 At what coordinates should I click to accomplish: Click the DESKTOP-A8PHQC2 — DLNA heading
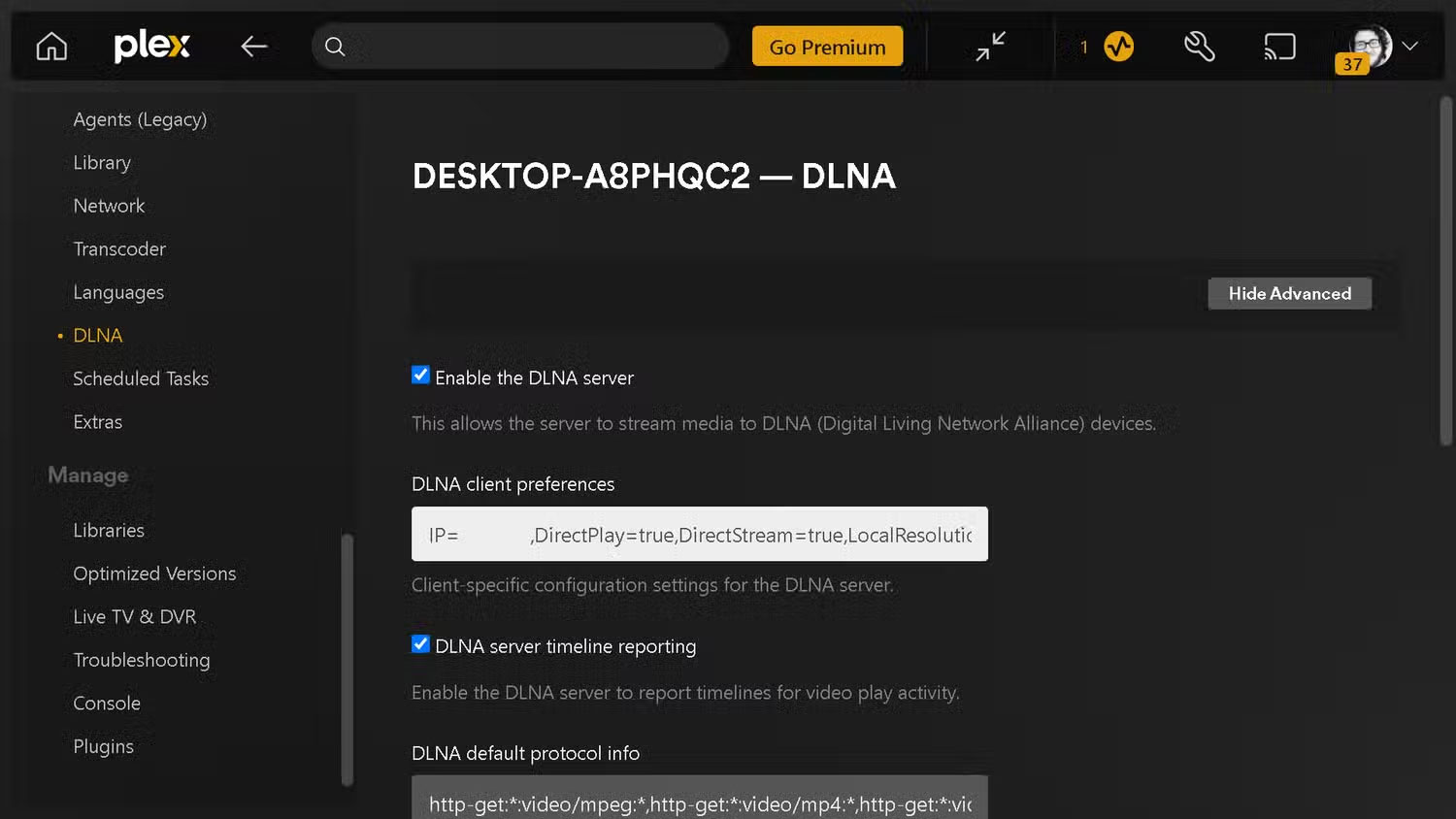(x=653, y=176)
